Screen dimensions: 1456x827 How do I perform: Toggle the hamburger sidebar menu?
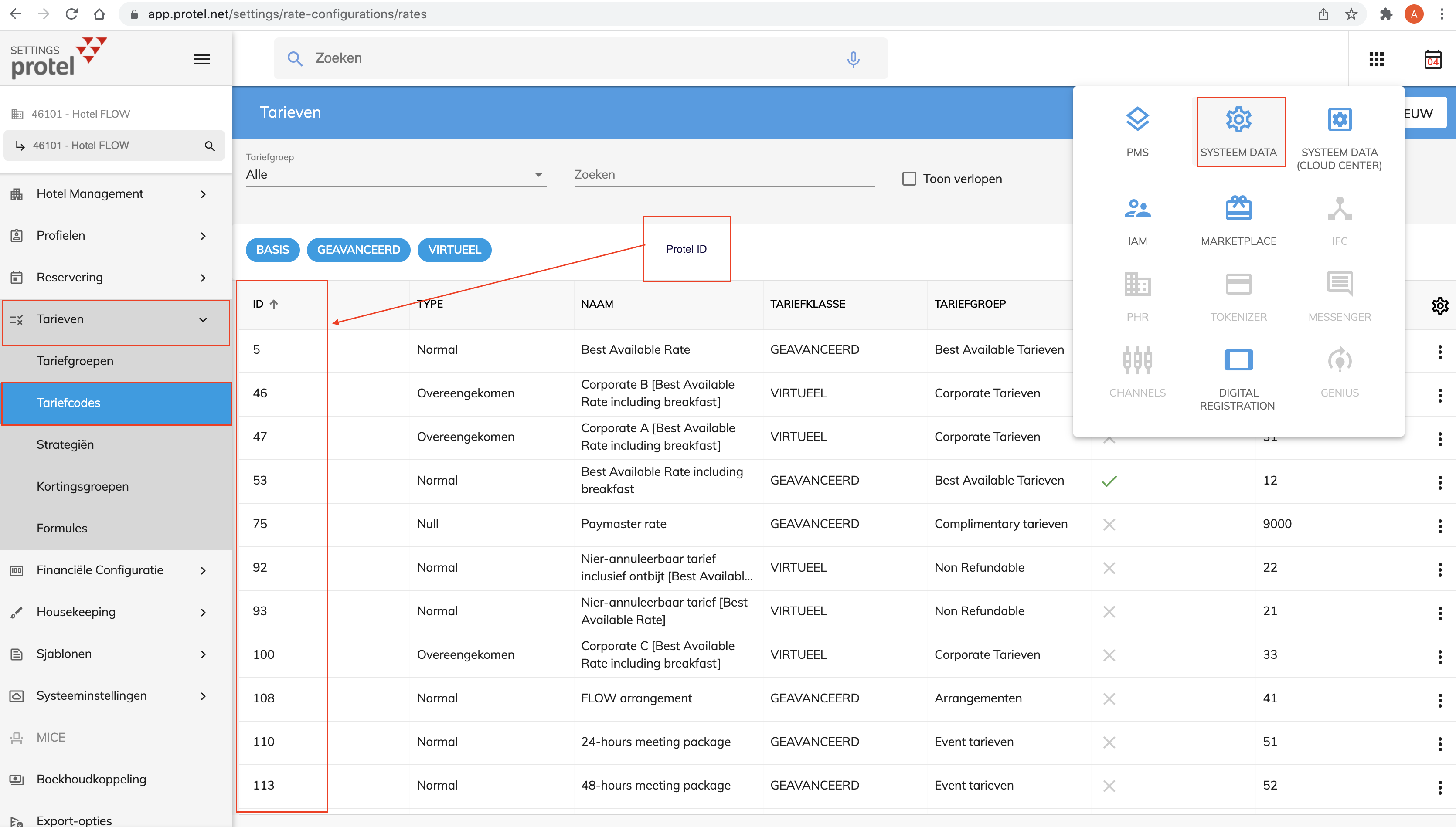202,59
